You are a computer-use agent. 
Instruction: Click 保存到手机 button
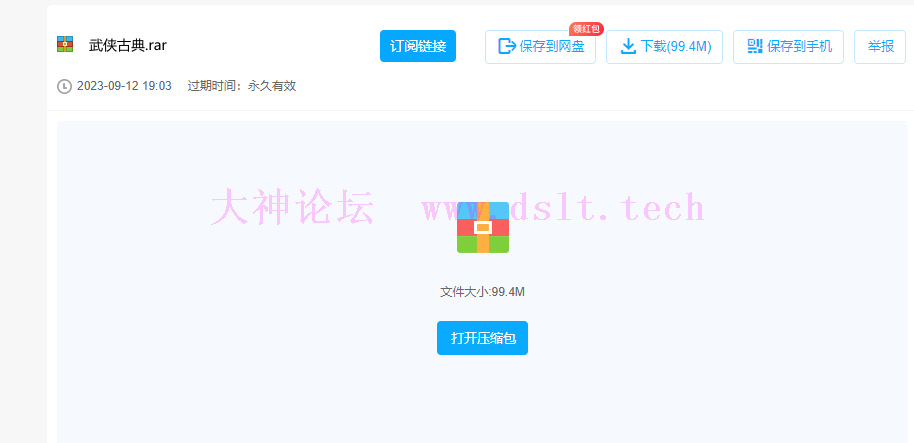(788, 47)
